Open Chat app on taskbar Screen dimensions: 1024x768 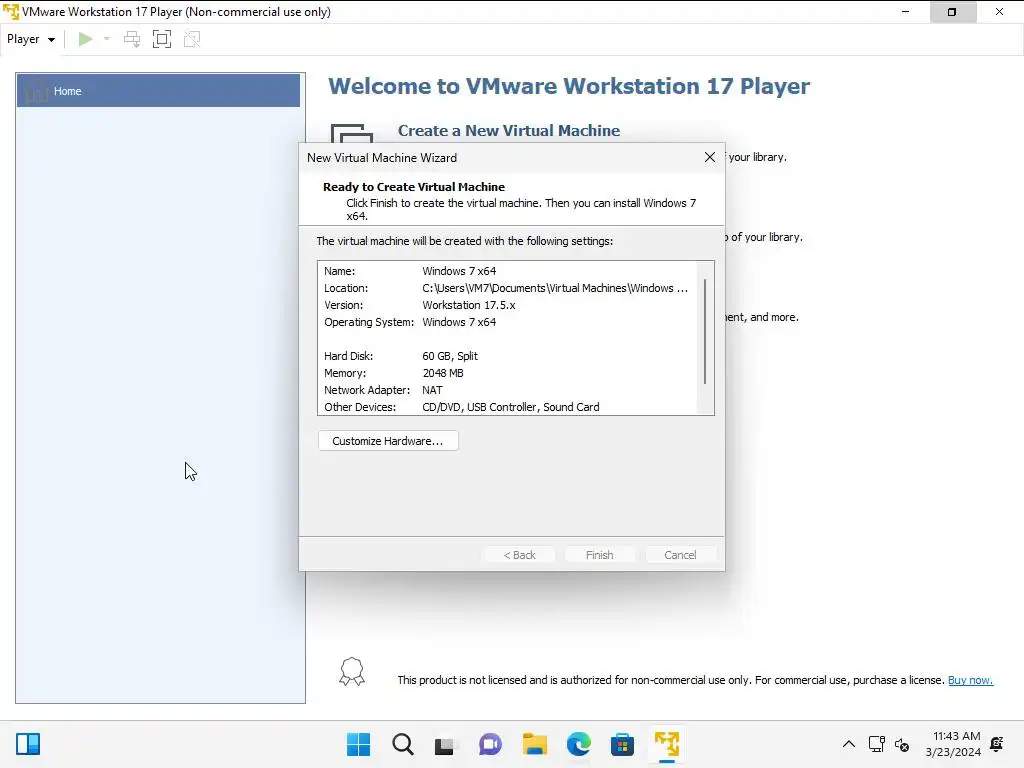click(490, 744)
